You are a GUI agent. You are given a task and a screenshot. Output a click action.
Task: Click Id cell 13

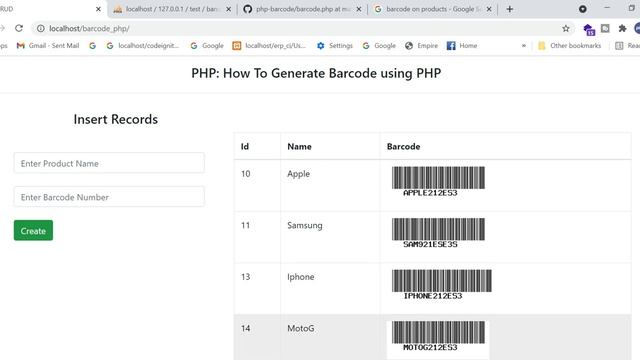[x=257, y=289]
